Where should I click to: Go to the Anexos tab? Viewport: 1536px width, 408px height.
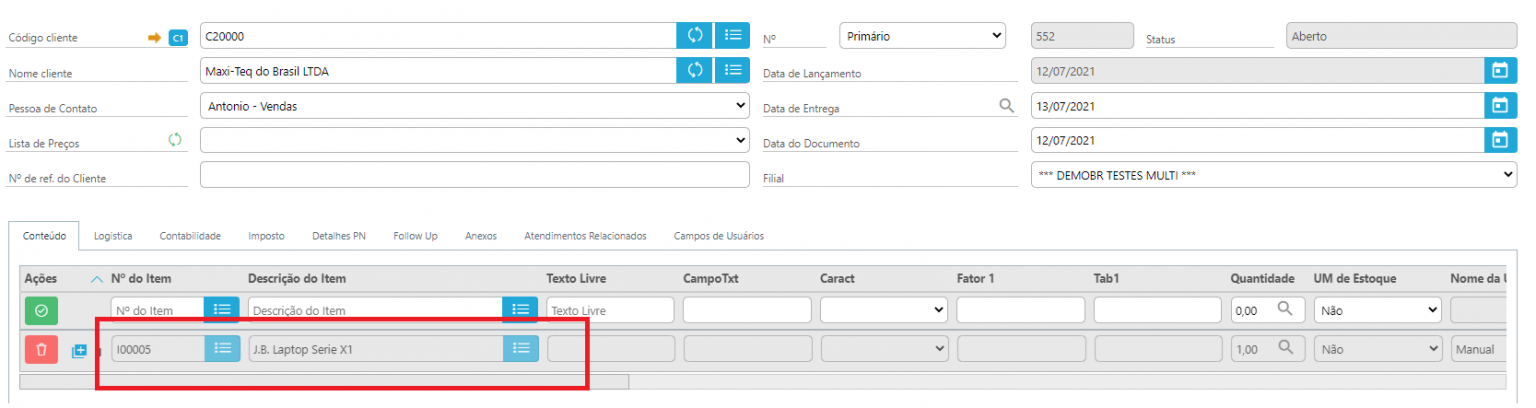point(481,236)
